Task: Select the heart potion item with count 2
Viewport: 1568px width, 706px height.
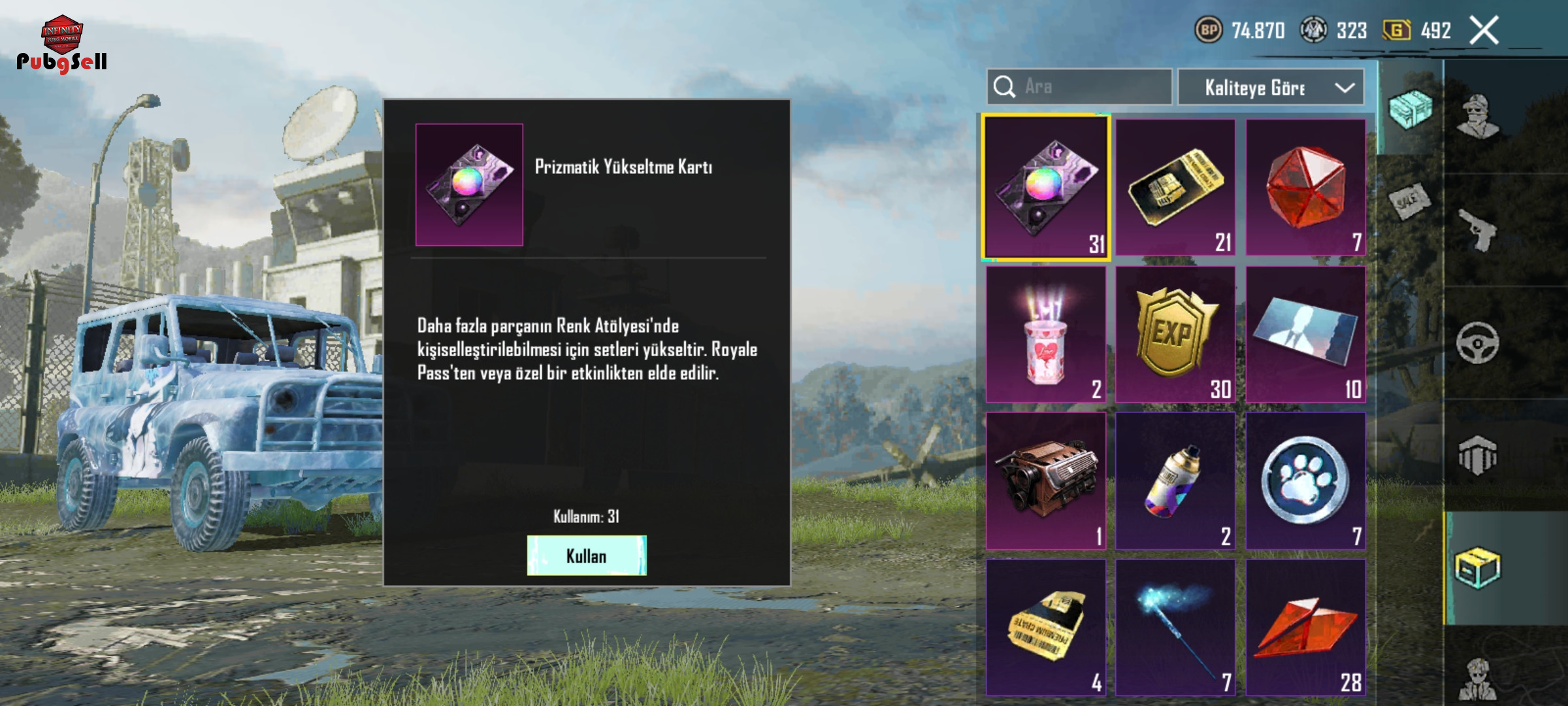Action: (x=1046, y=334)
